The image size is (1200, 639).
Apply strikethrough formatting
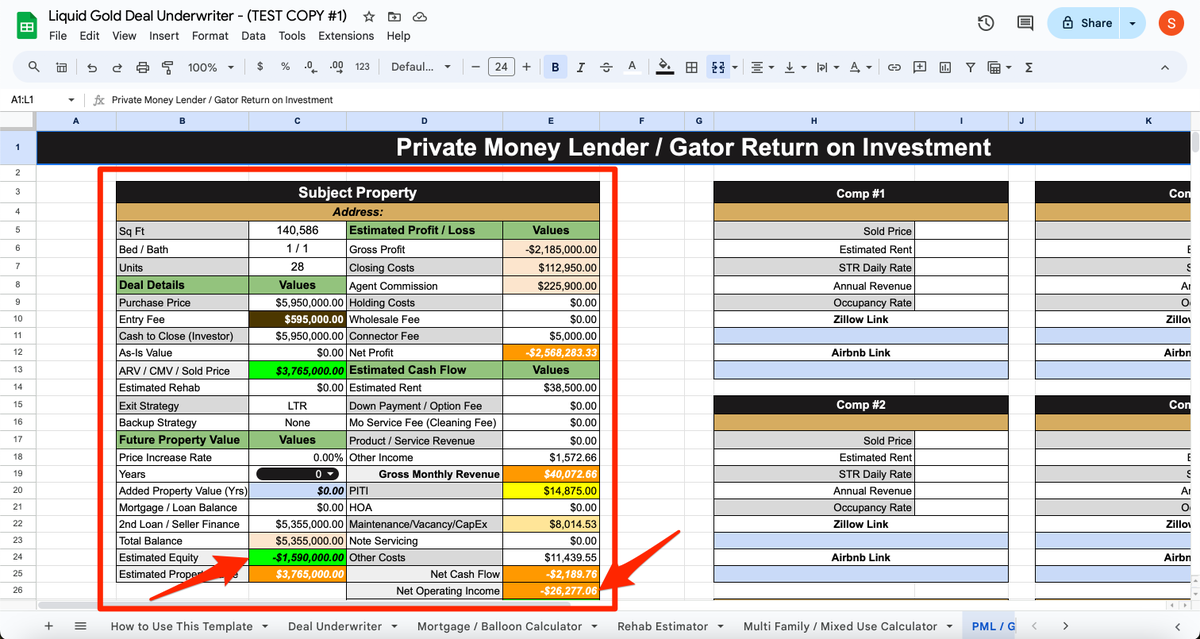point(606,67)
